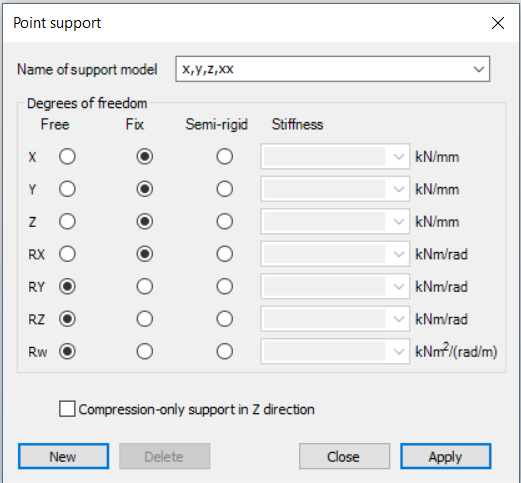Viewport: 521px width, 483px height.
Task: Select Semi-rigid for RY rotation
Action: (225, 286)
